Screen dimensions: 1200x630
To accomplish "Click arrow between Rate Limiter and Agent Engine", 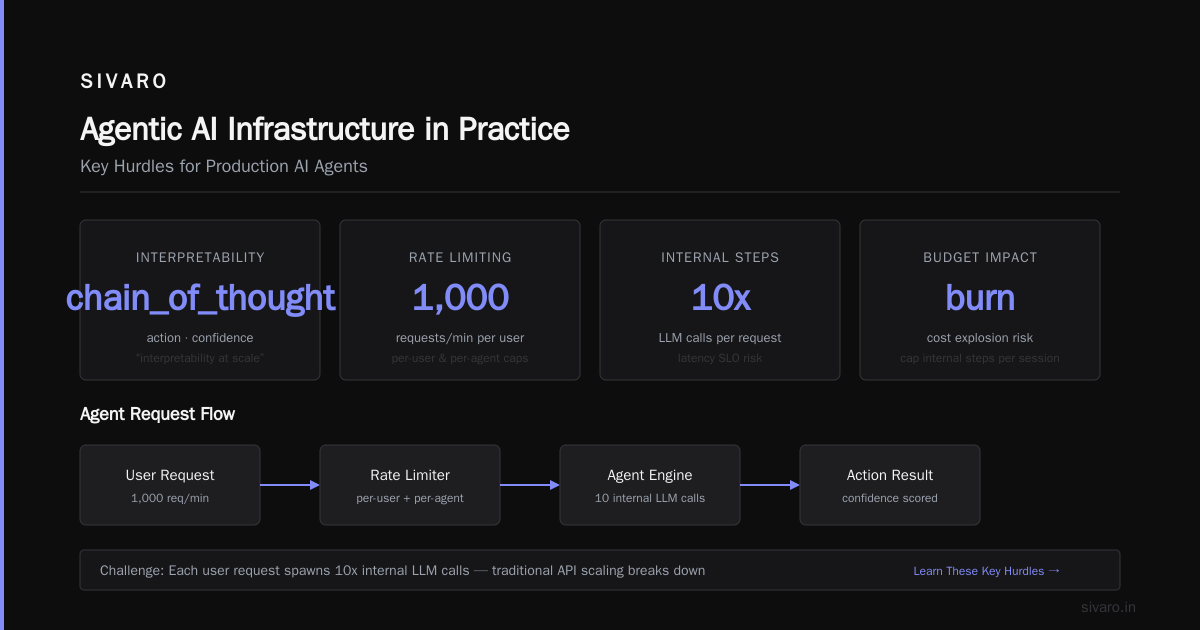I will click(530, 485).
